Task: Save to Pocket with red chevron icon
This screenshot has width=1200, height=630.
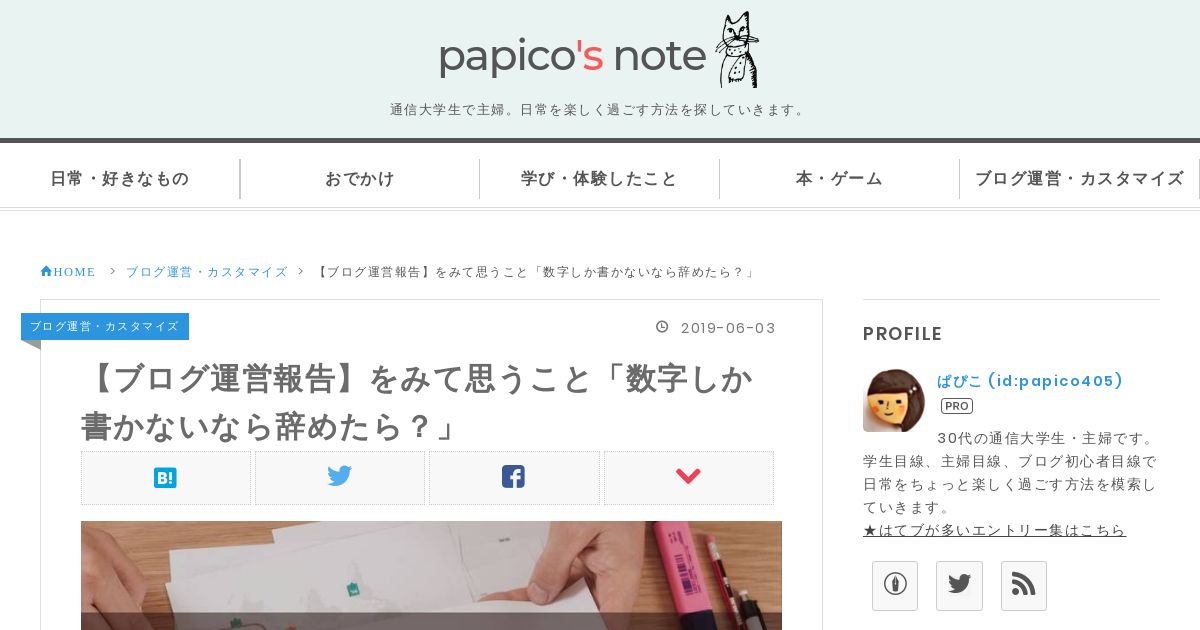Action: tap(688, 478)
